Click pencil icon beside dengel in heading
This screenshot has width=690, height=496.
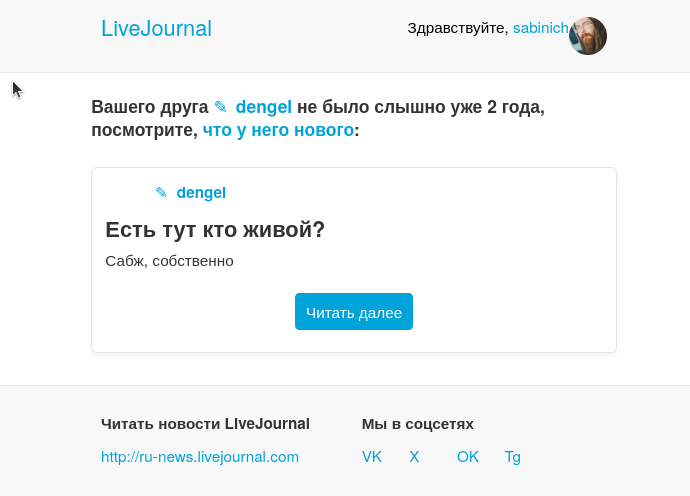click(x=220, y=107)
